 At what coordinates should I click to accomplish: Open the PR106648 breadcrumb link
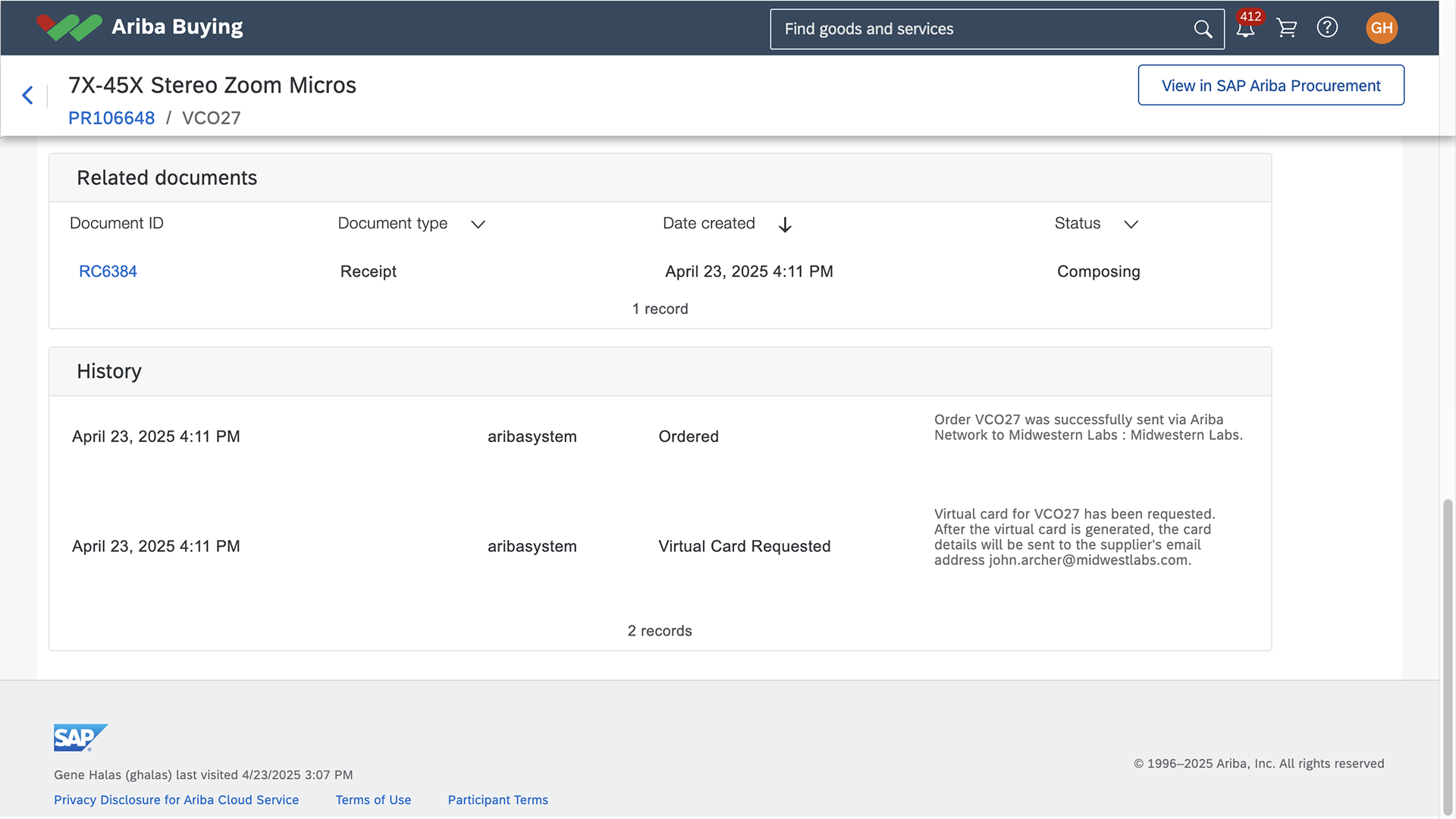pos(111,118)
